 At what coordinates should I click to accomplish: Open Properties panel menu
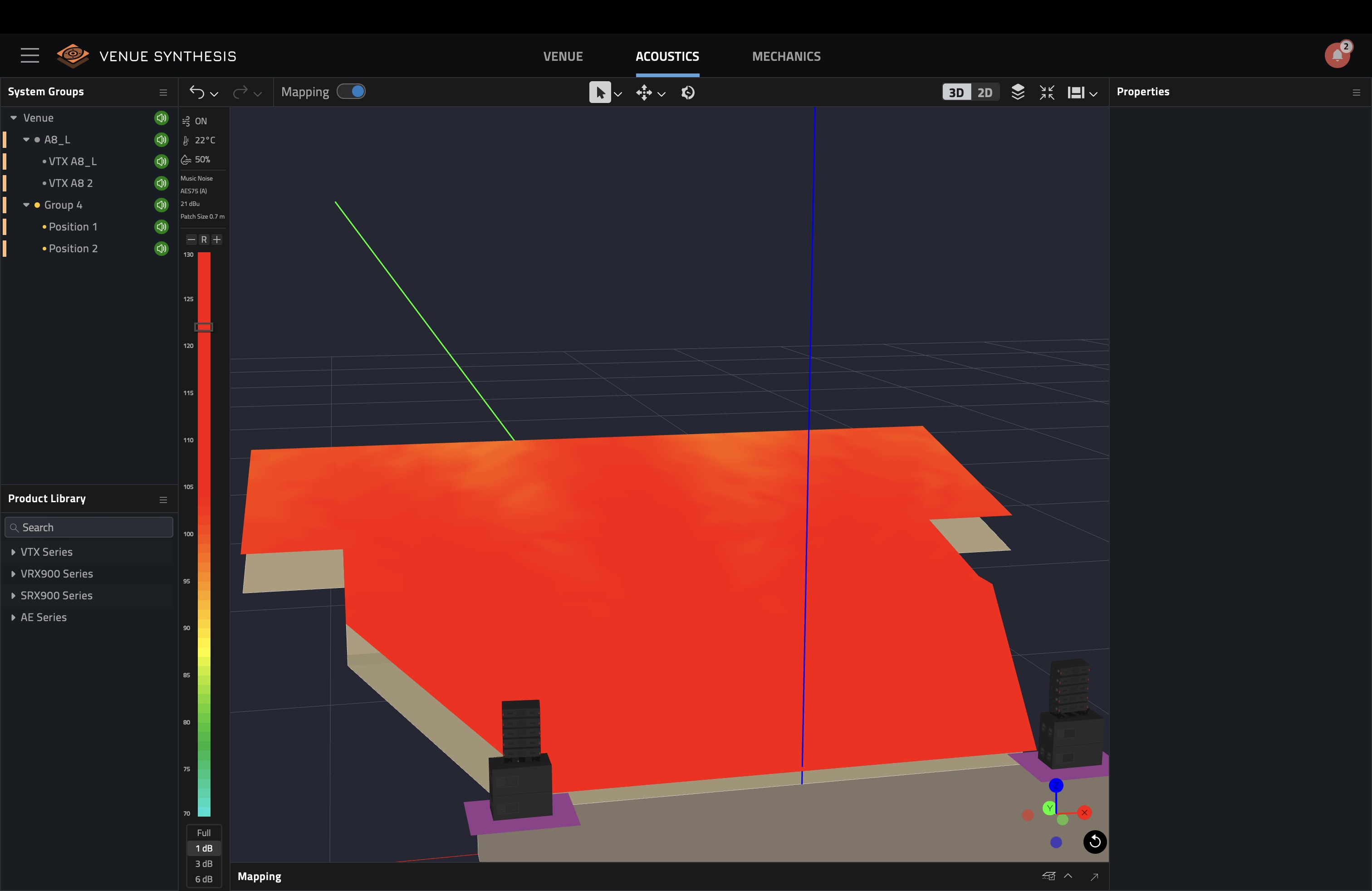click(1357, 92)
